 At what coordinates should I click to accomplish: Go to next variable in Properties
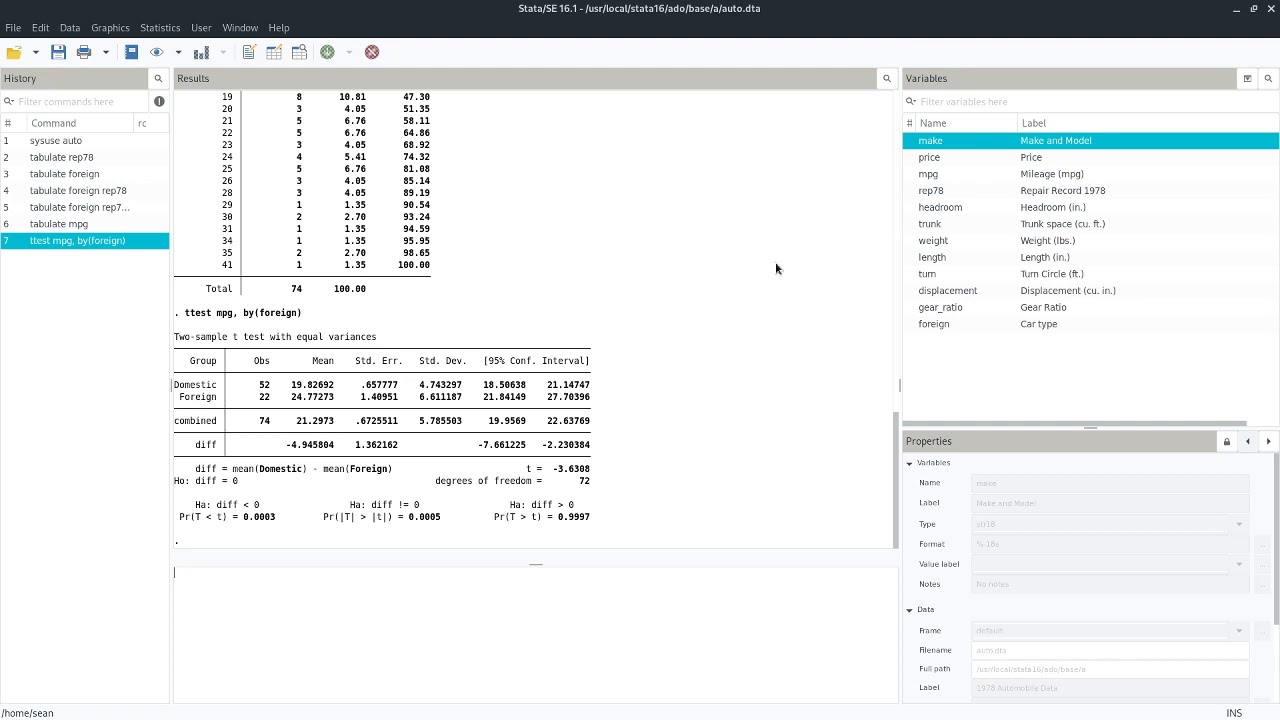click(x=1268, y=441)
